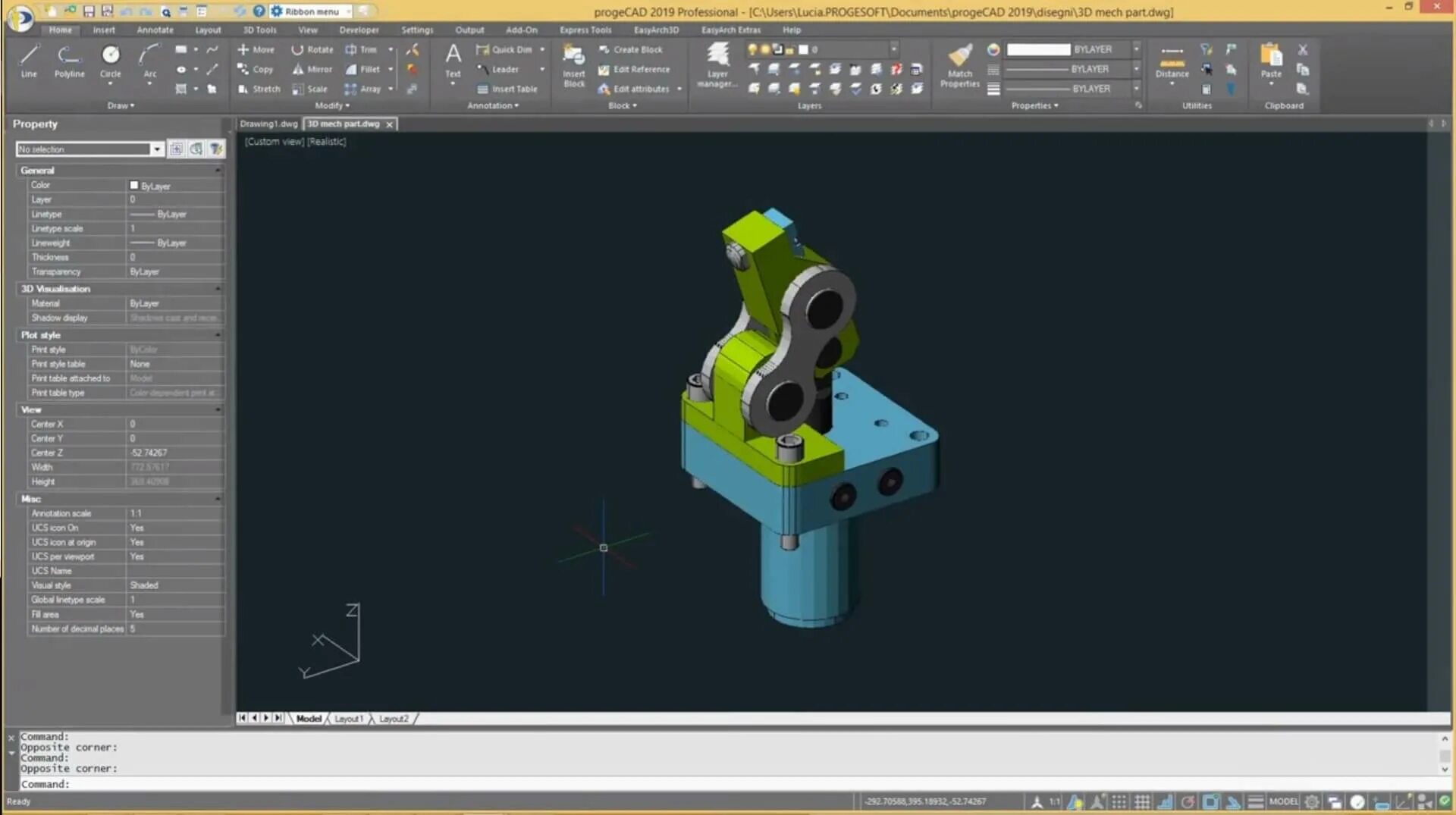Click the Scale tool
Screen dimensions: 1456x815
[x=309, y=89]
